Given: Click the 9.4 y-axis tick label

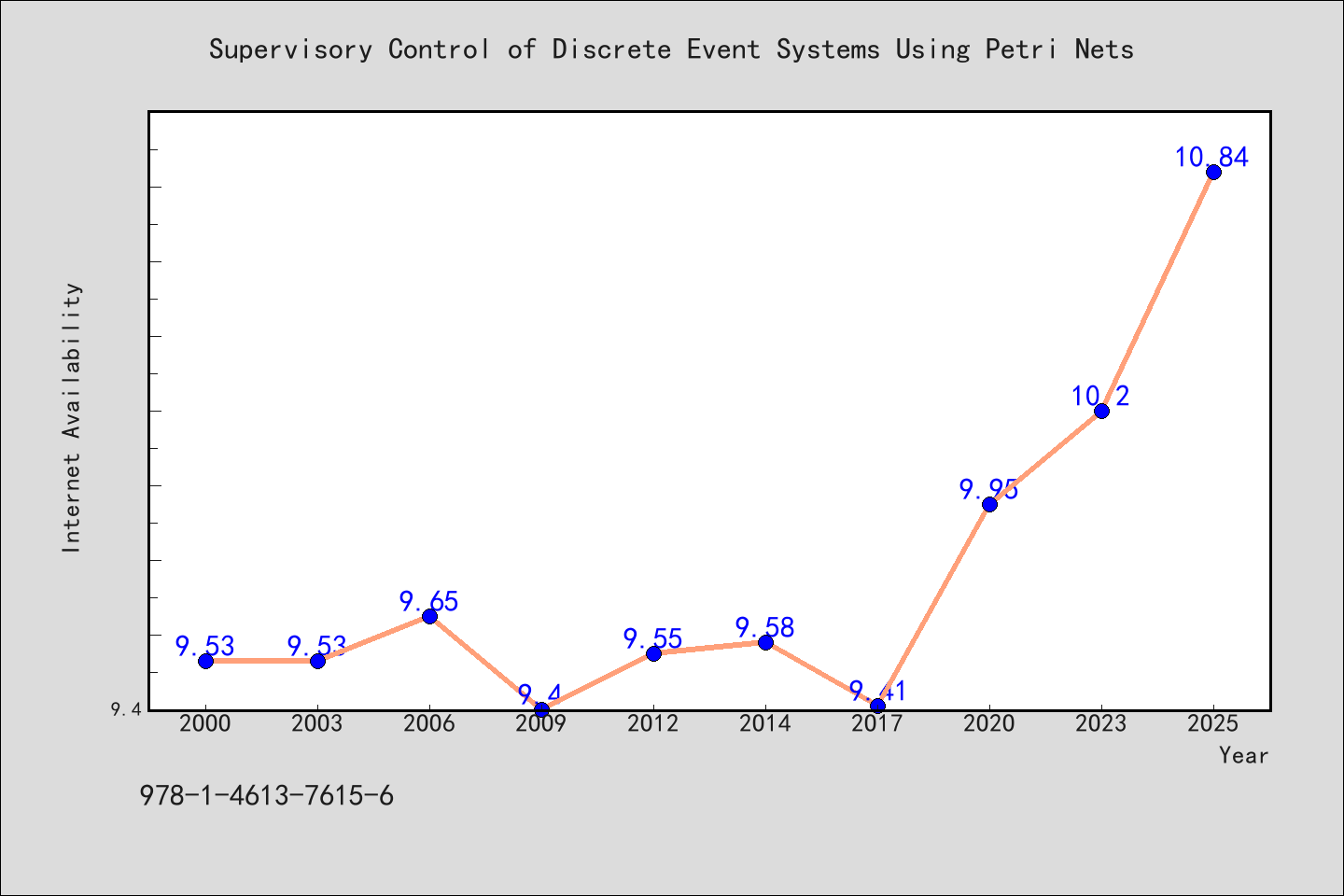Looking at the screenshot, I should (x=126, y=710).
